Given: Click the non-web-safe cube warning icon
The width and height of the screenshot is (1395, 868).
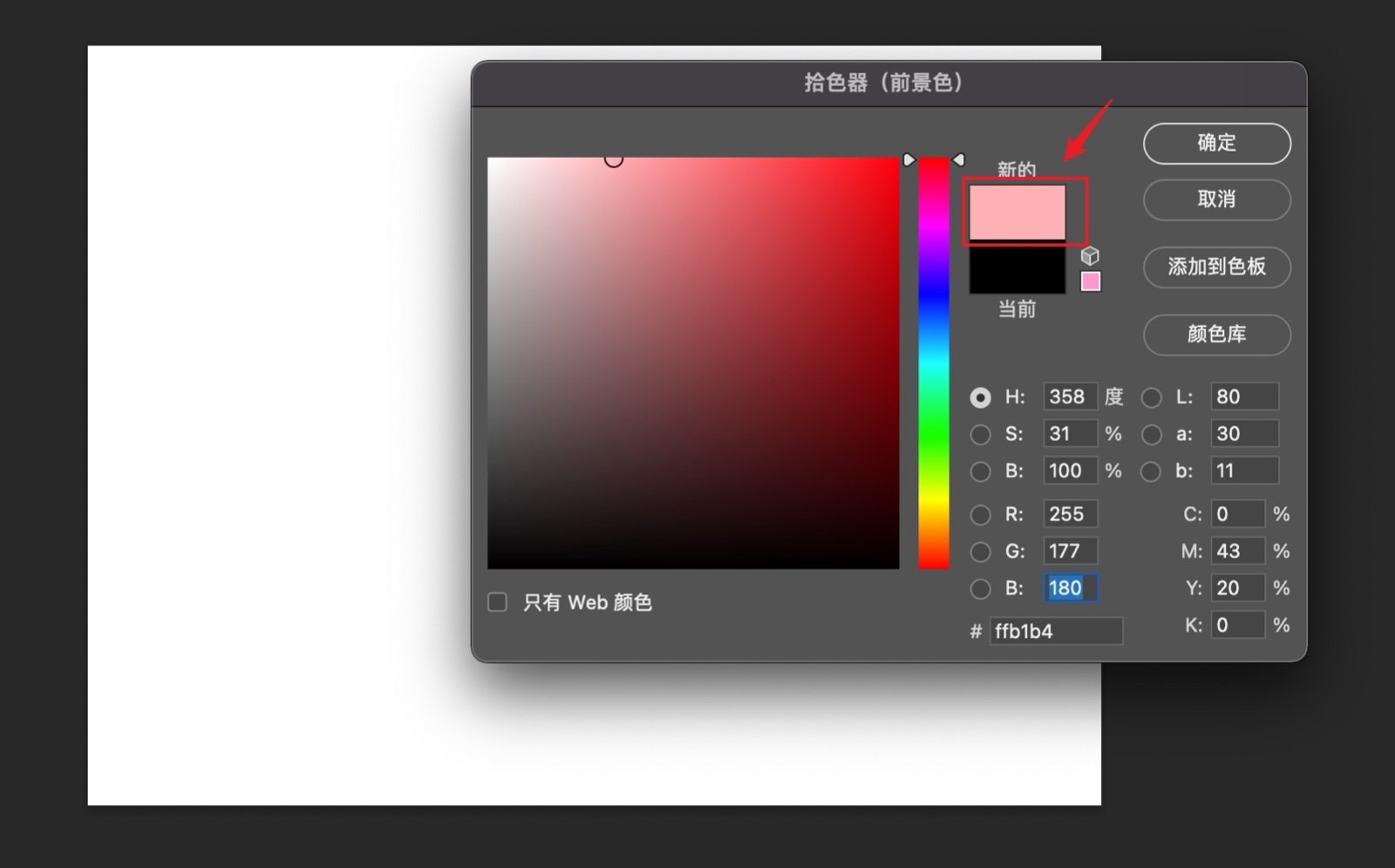Looking at the screenshot, I should 1090,256.
